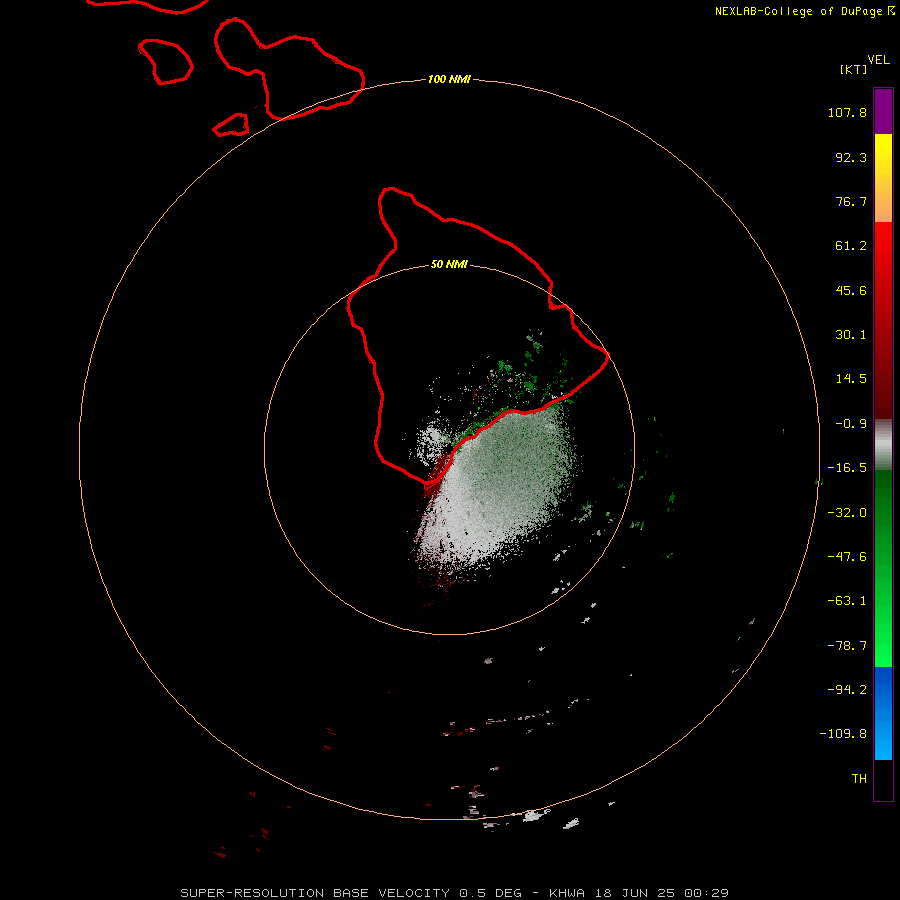Screen dimensions: 900x900
Task: Click the -94.2 legend value
Action: [847, 690]
